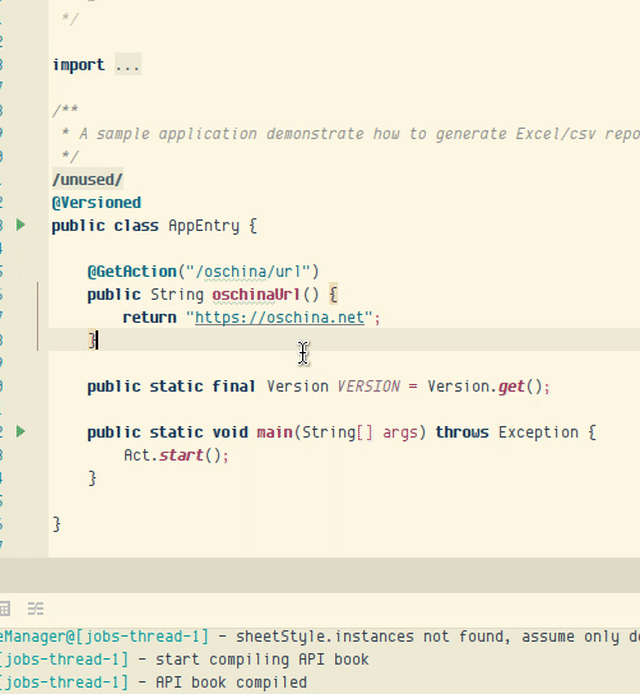
Task: Select the AppEntry class name
Action: point(204,226)
